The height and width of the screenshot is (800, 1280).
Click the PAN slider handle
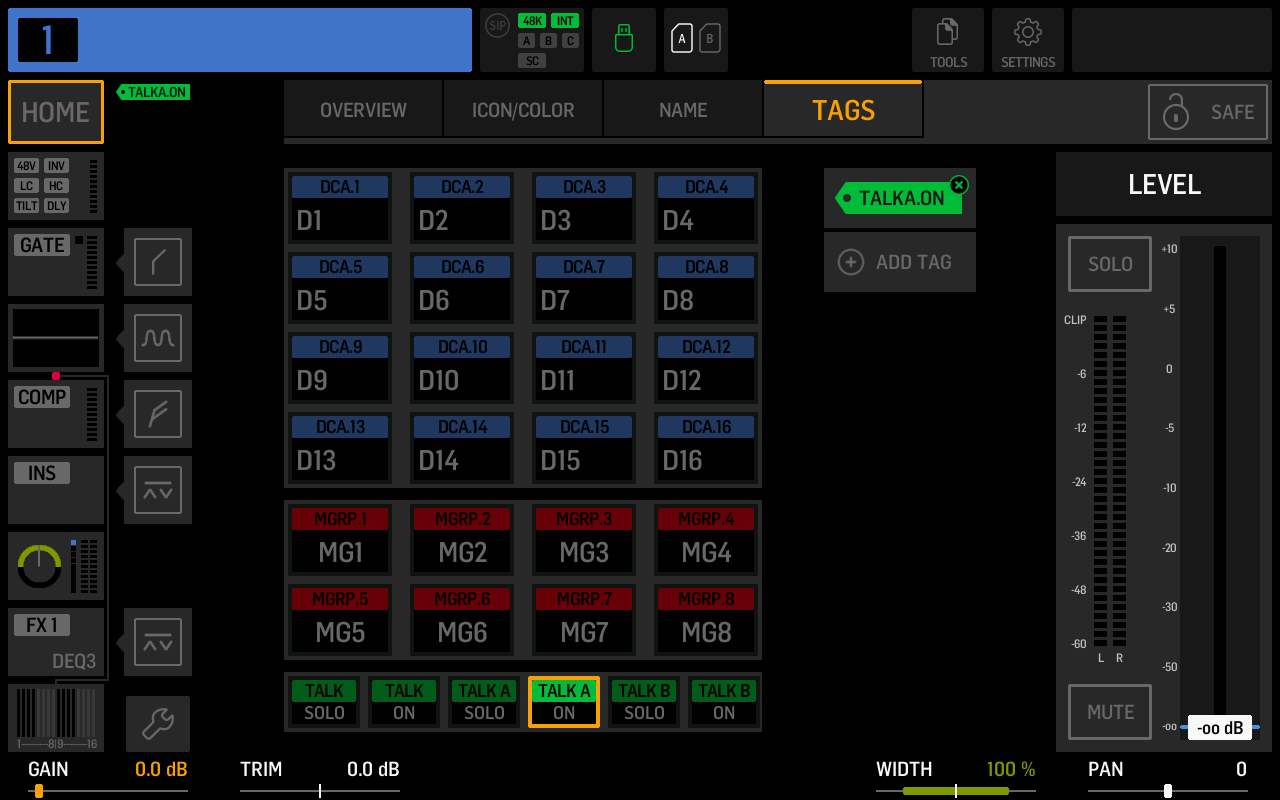(x=1167, y=791)
